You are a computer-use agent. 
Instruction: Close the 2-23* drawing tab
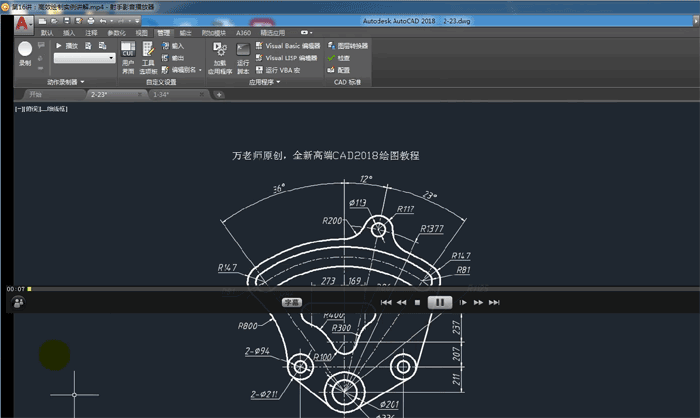(x=140, y=95)
